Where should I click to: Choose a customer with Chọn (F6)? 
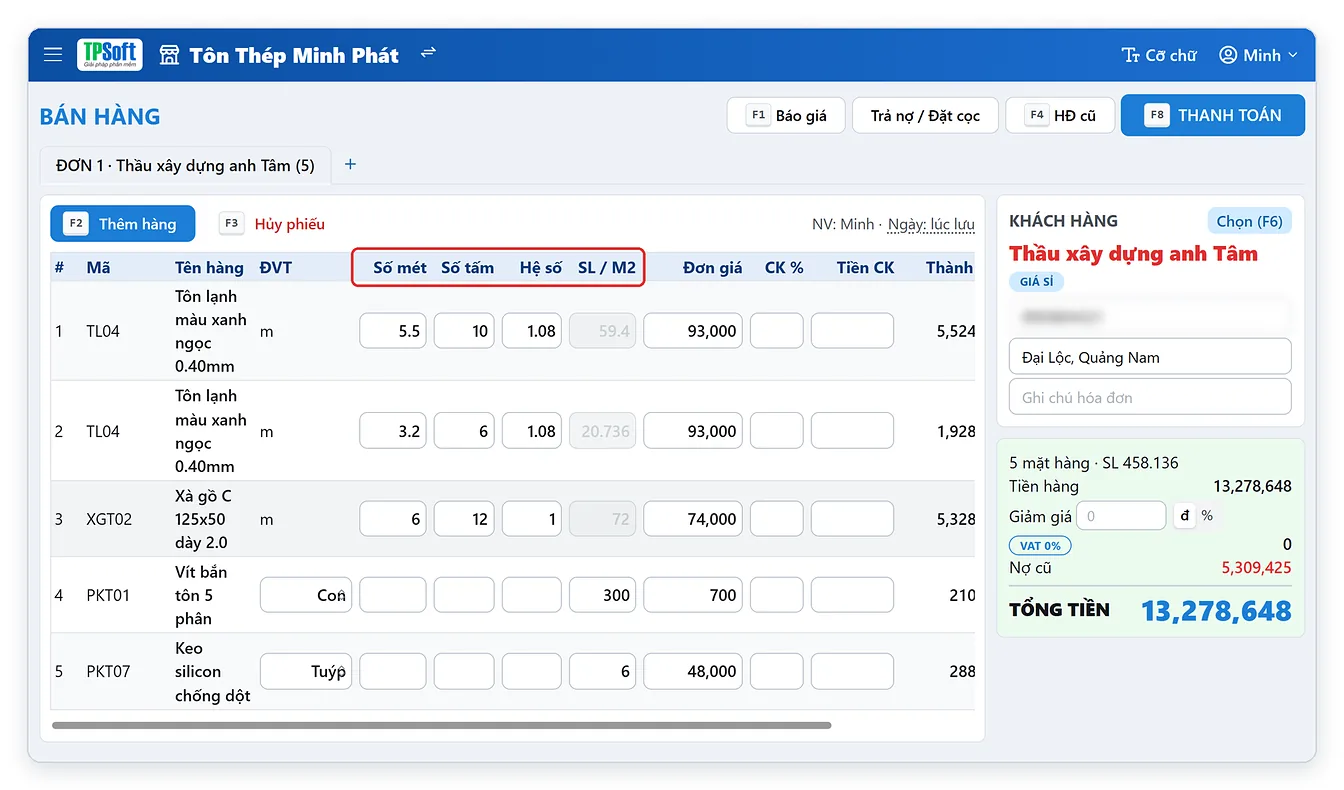point(1249,221)
